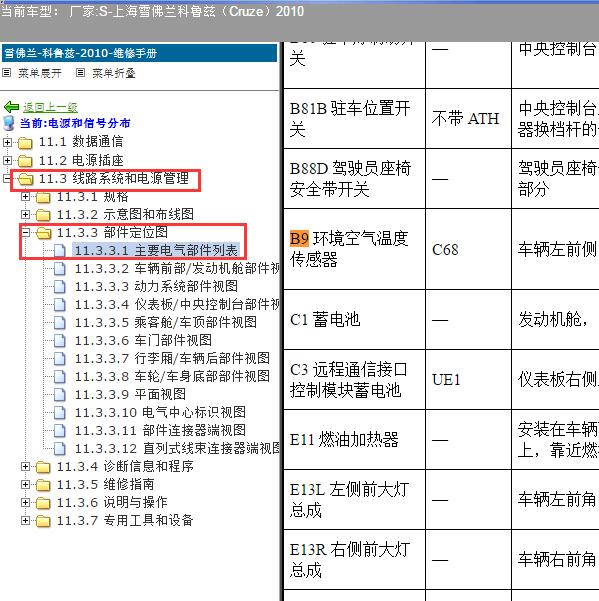Click the E13R 右侧前大灯总成 cell
This screenshot has width=599, height=601.
click(354, 560)
